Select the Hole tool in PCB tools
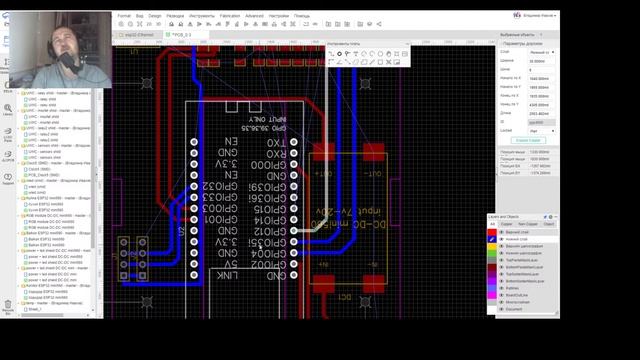The width and height of the screenshot is (640, 360). coord(397,54)
